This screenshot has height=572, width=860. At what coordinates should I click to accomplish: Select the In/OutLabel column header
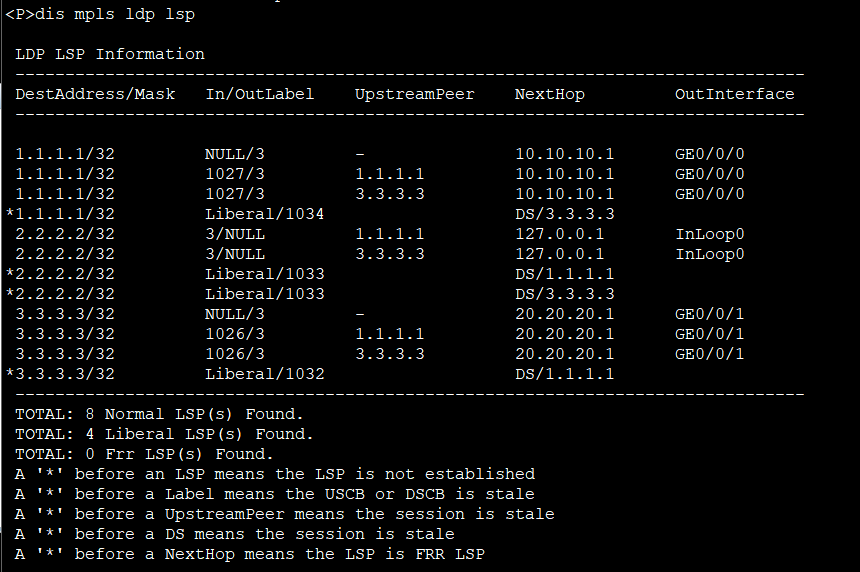(259, 94)
